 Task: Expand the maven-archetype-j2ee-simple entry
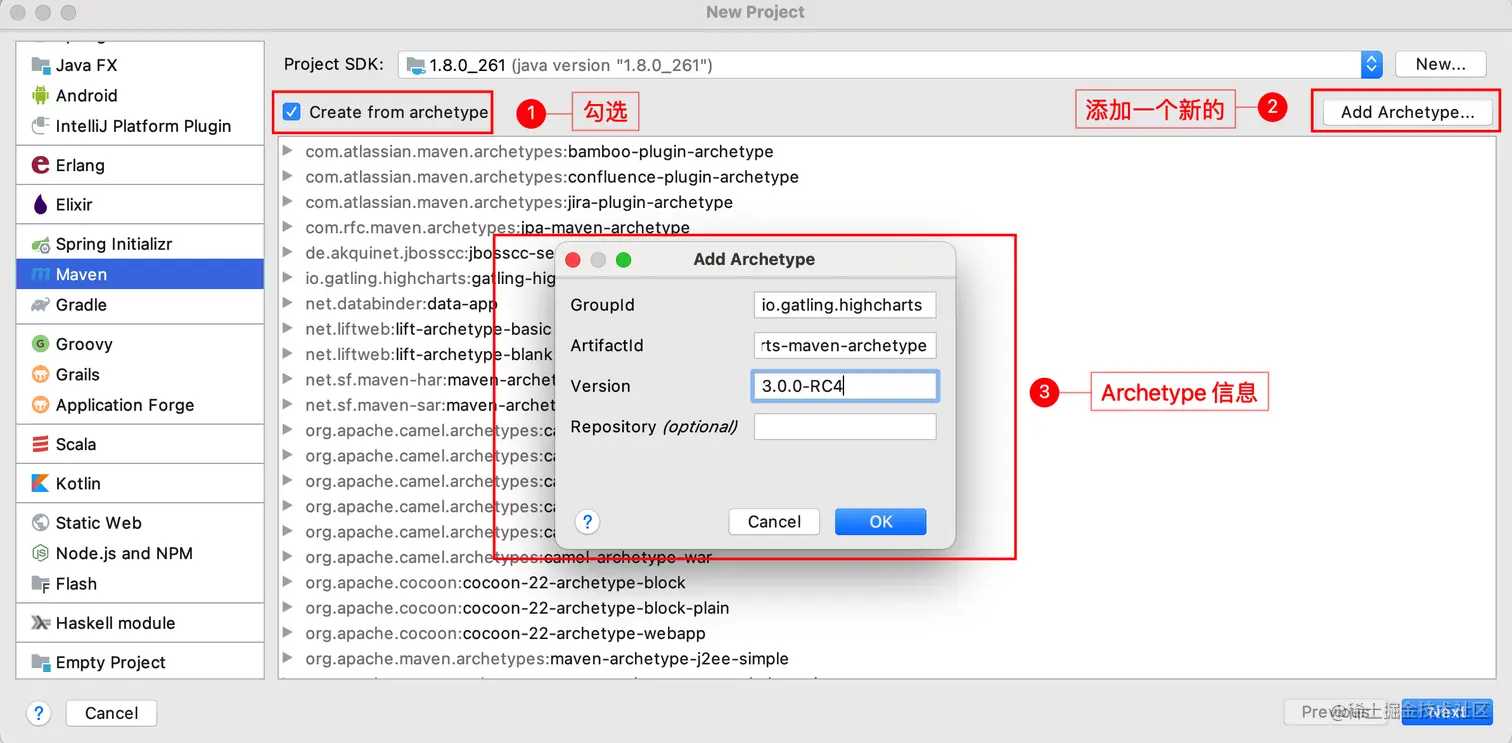click(x=288, y=658)
